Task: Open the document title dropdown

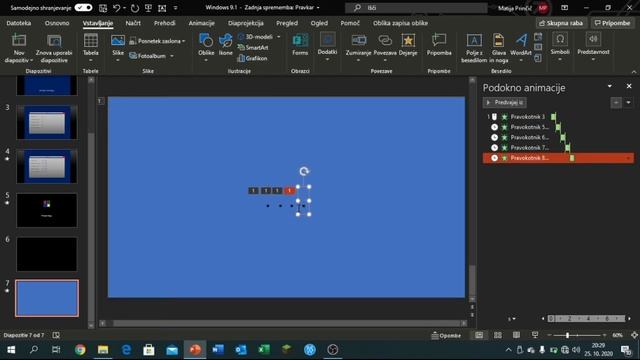Action: coord(318,8)
